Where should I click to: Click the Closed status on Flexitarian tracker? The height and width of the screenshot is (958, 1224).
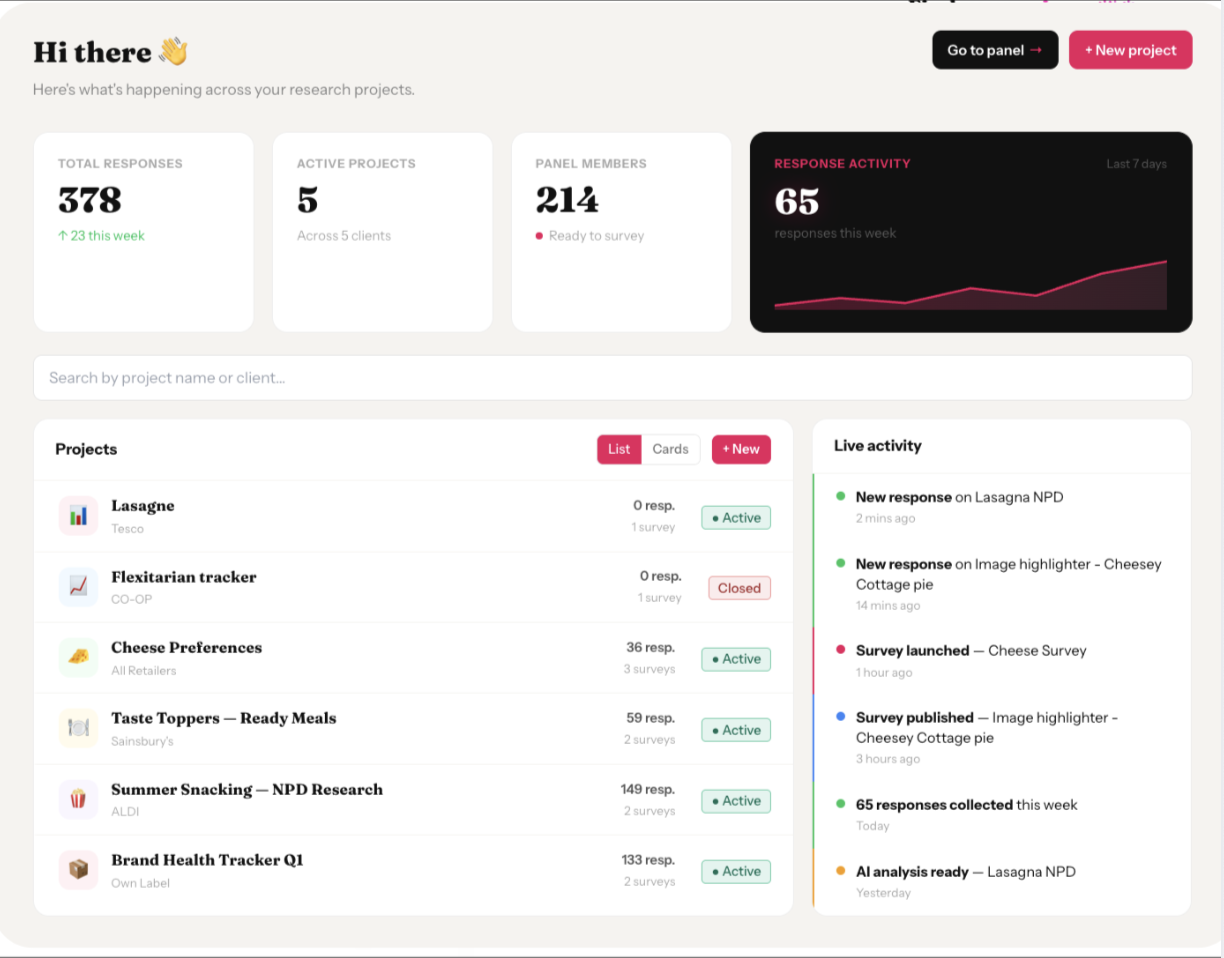pos(739,588)
